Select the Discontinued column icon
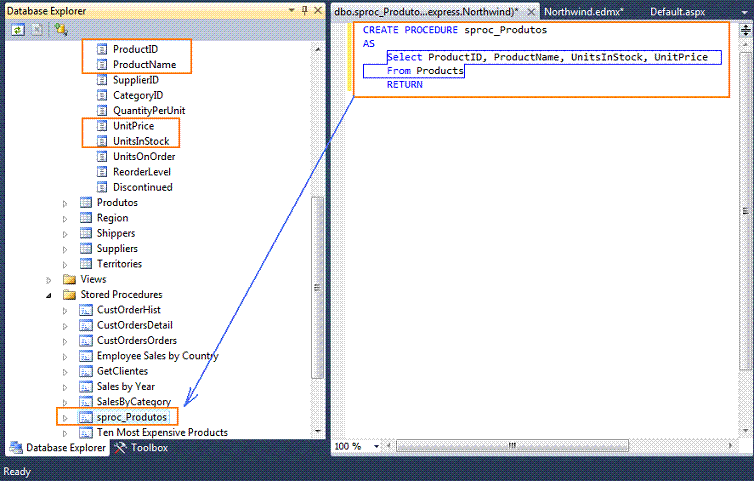This screenshot has width=754, height=481. pos(102,187)
